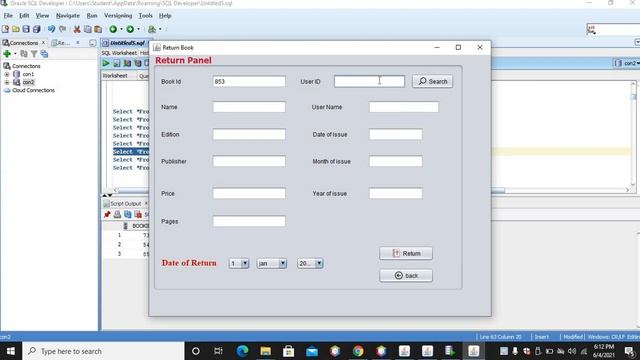The width and height of the screenshot is (640, 360).
Task: Click the green Forward navigation icon
Action: click(x=130, y=29)
